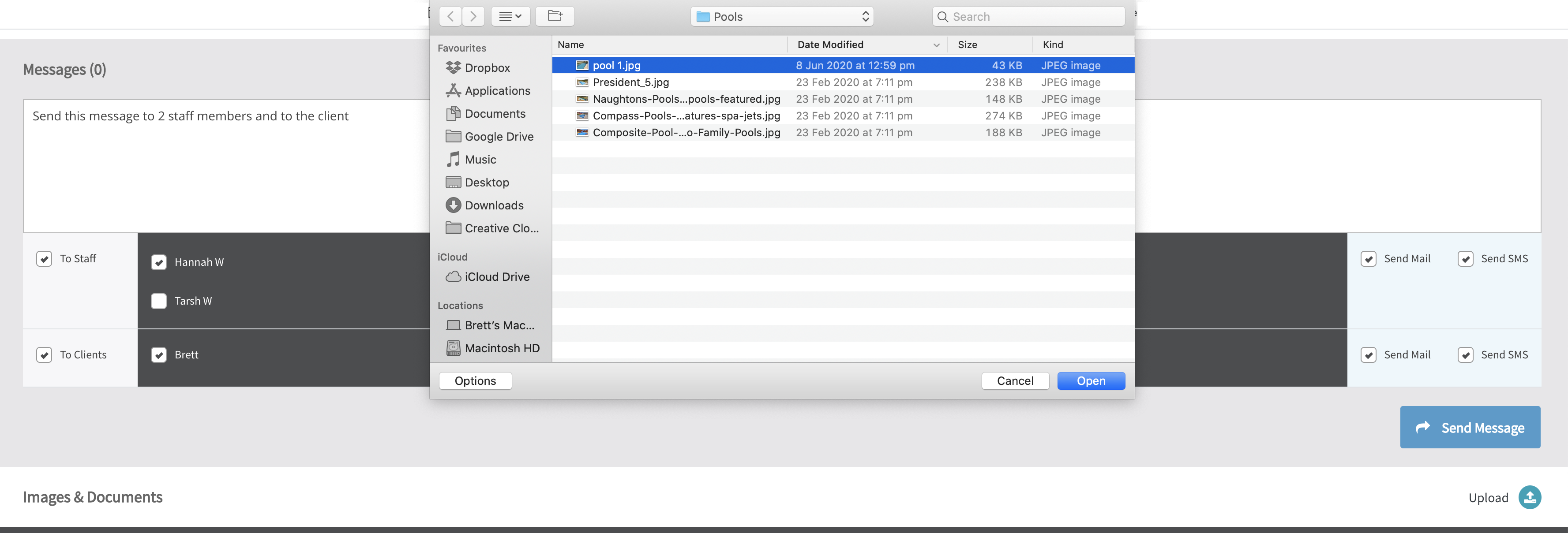Select Macintosh HD in the sidebar

(x=493, y=349)
